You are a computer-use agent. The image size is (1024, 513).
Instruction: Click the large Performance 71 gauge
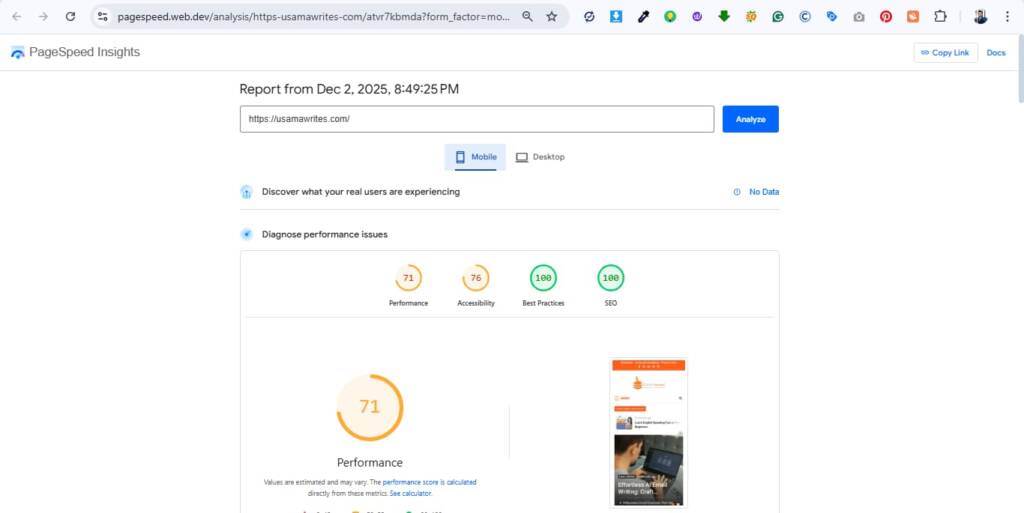click(x=370, y=407)
